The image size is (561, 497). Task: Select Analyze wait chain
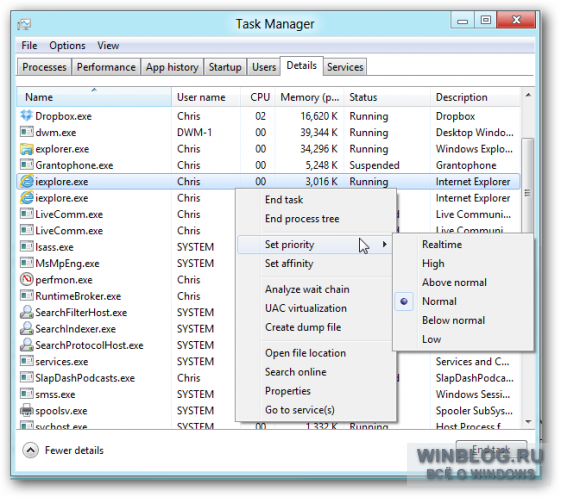(x=307, y=289)
